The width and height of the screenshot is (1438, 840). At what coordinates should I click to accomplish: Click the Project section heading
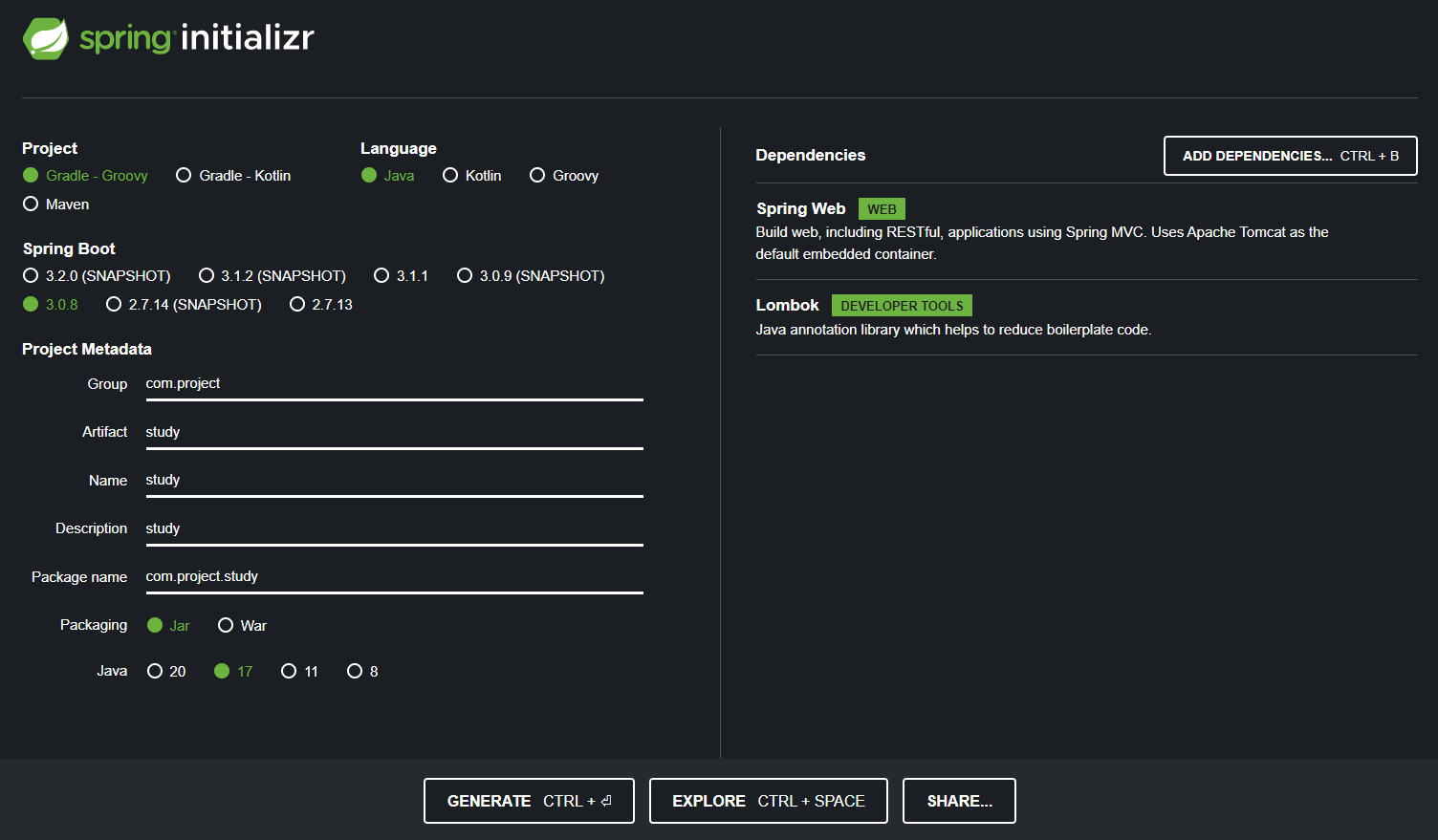pyautogui.click(x=50, y=148)
